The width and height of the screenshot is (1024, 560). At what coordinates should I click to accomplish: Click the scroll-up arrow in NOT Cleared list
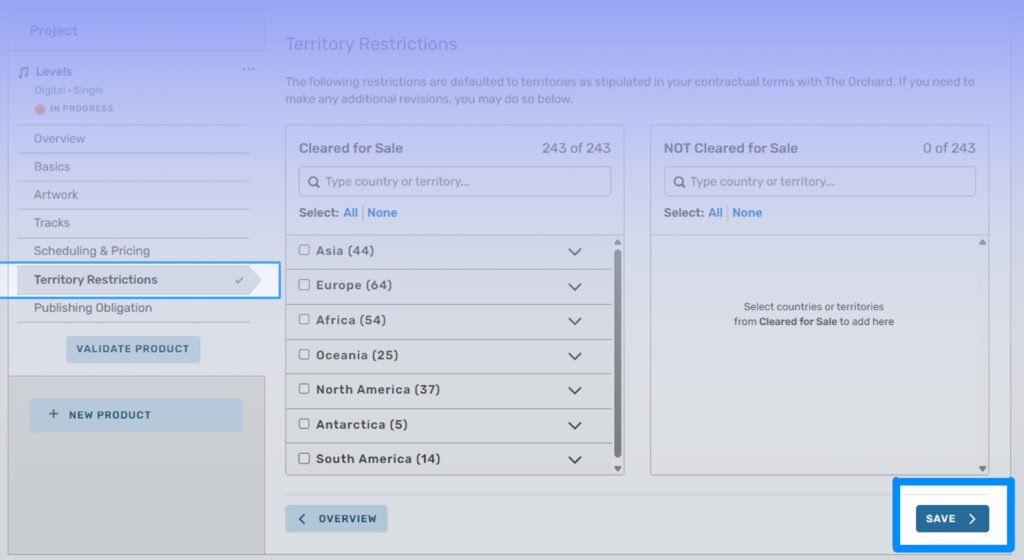(982, 242)
